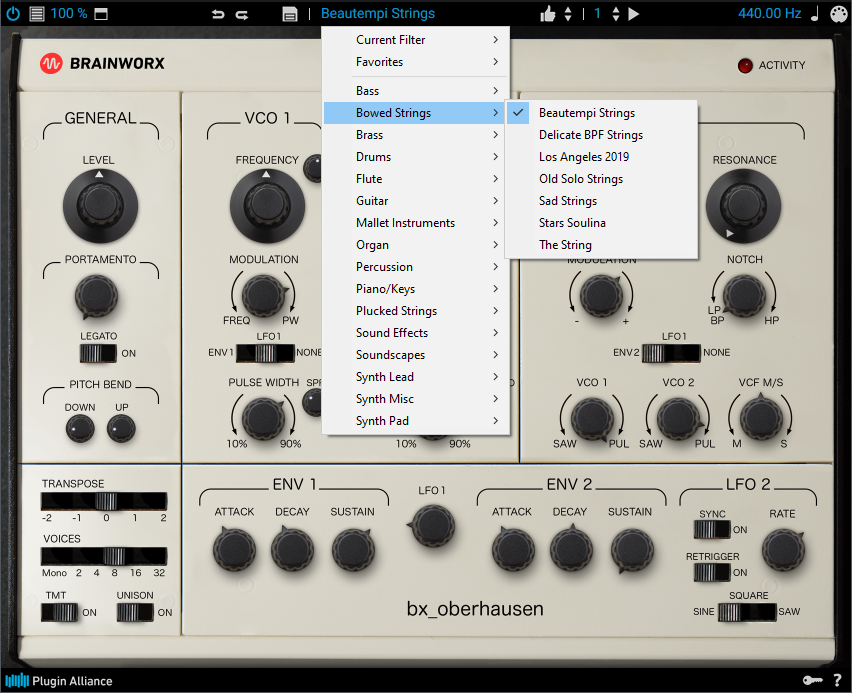
Task: Click the tuning note icon
Action: pos(815,14)
